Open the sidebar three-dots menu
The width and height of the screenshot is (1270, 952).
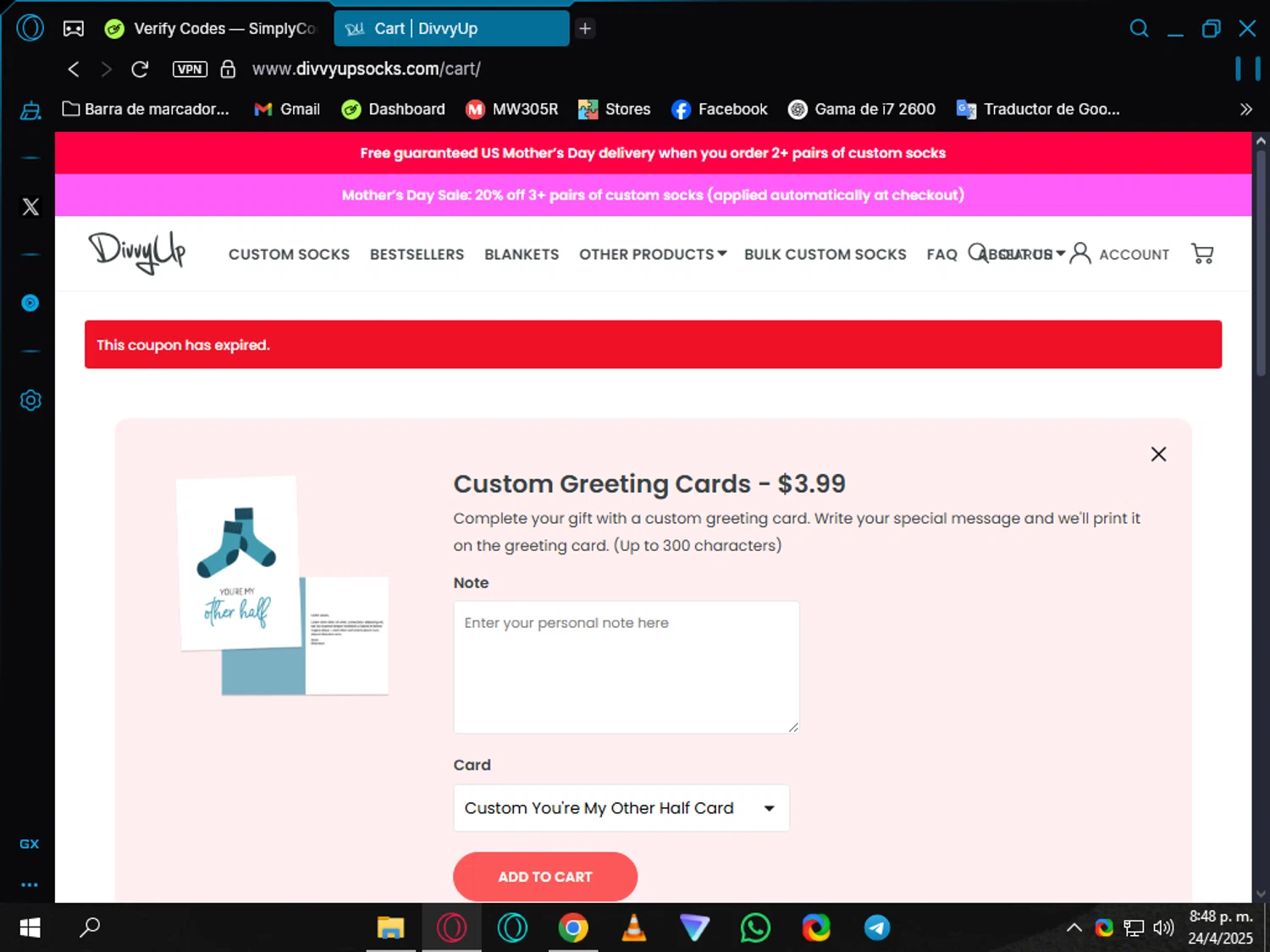(30, 885)
